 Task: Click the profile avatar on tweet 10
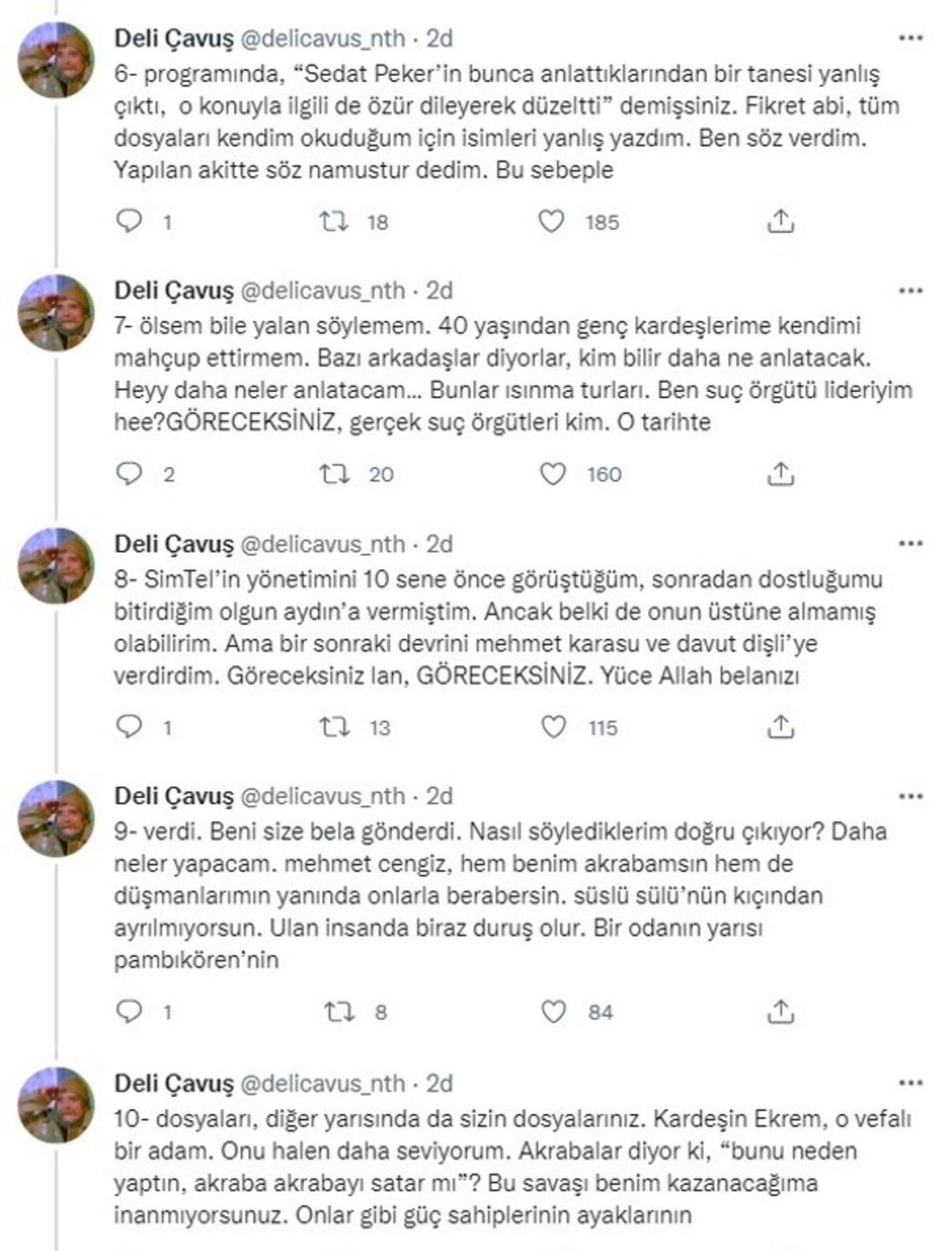pyautogui.click(x=57, y=1107)
